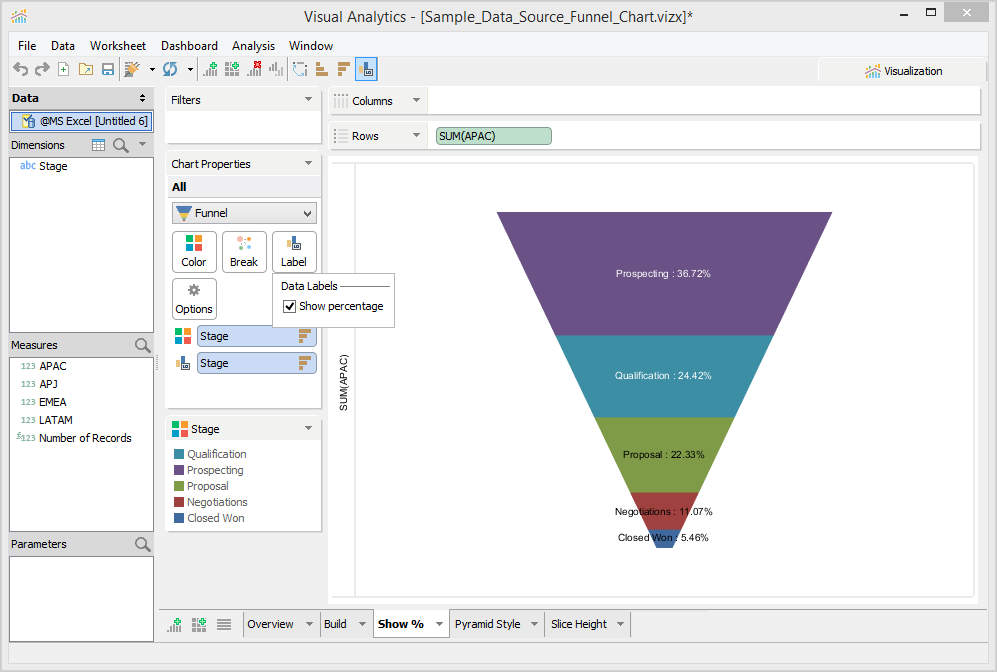Click the Options gear button
The image size is (997, 672).
point(194,299)
